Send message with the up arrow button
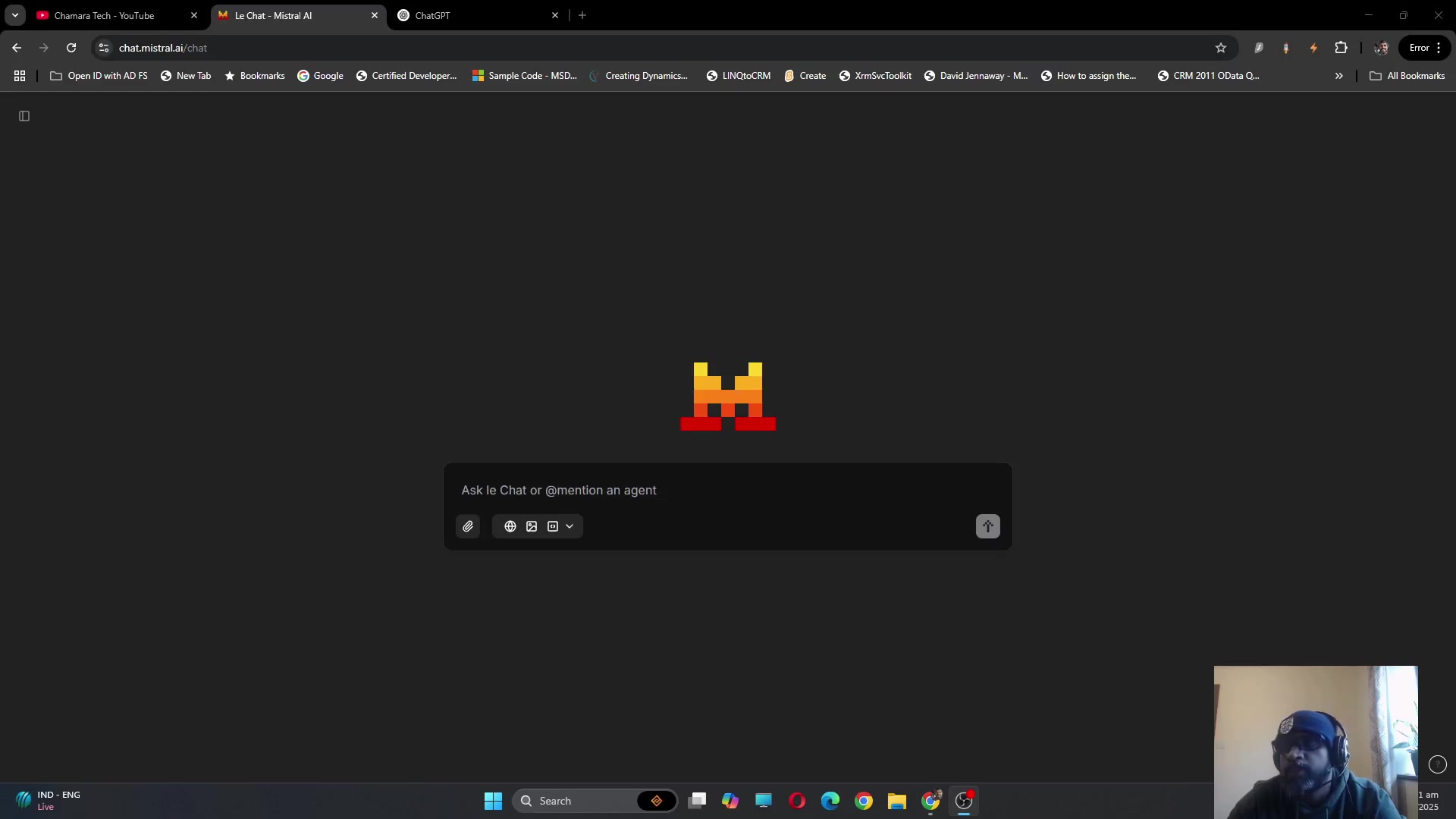 988,526
